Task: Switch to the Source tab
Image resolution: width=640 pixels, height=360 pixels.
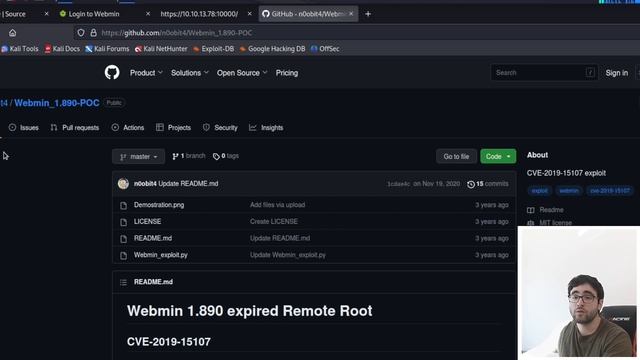Action: click(15, 14)
